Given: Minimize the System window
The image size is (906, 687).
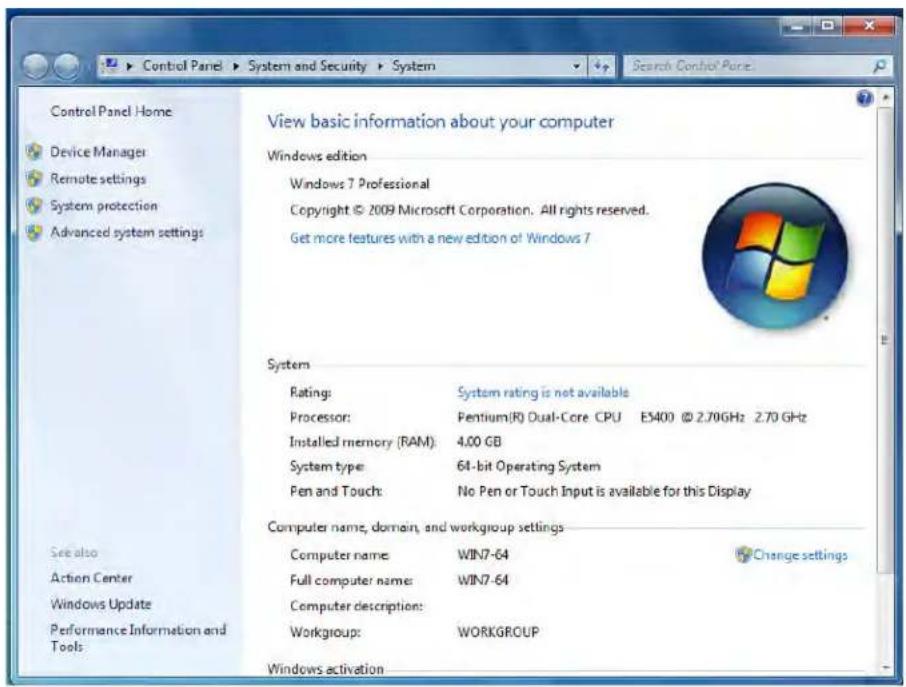Looking at the screenshot, I should 797,26.
